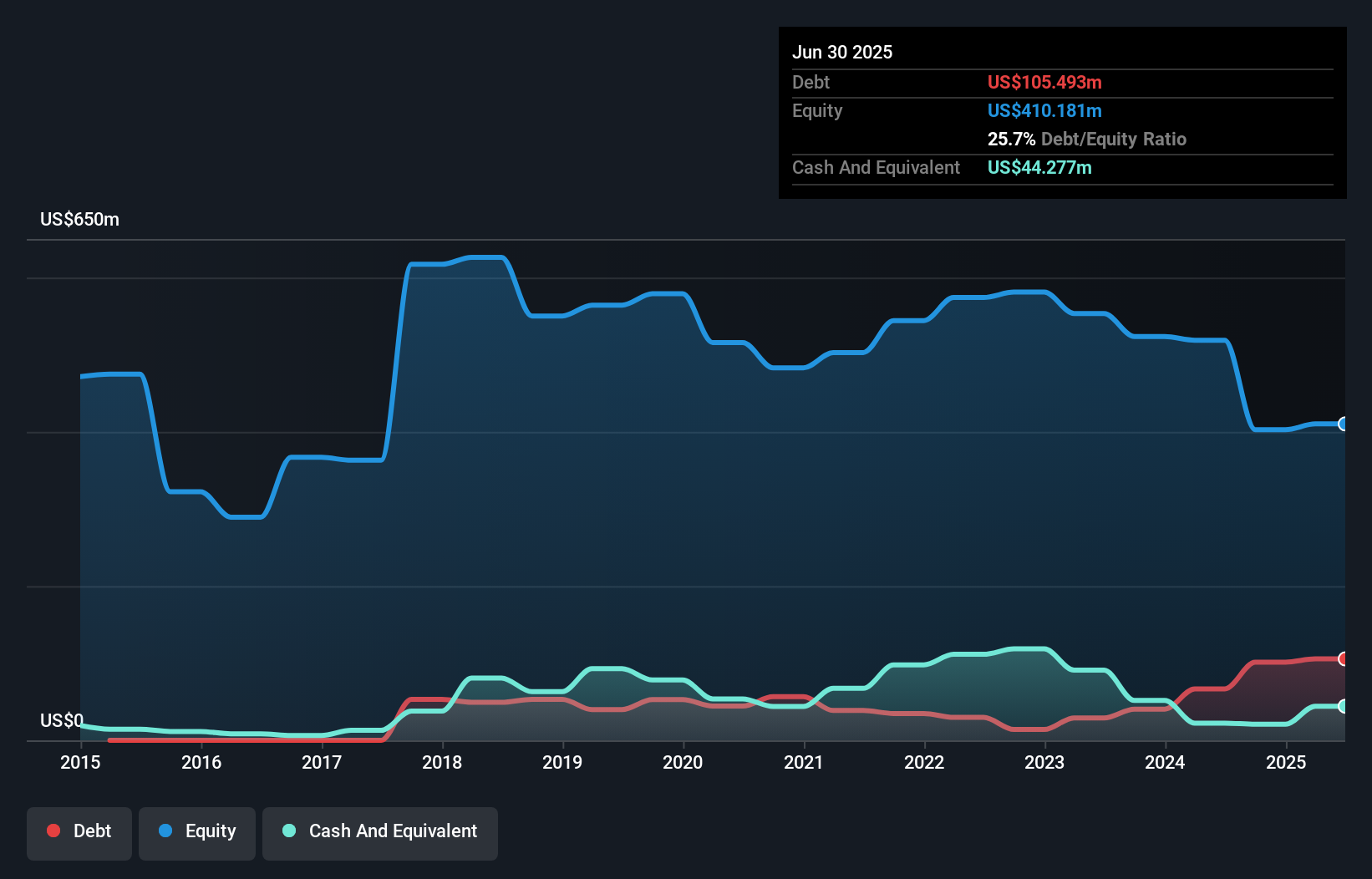The image size is (1372, 879).
Task: Click the 2025 x-axis label
Action: pyautogui.click(x=1286, y=762)
